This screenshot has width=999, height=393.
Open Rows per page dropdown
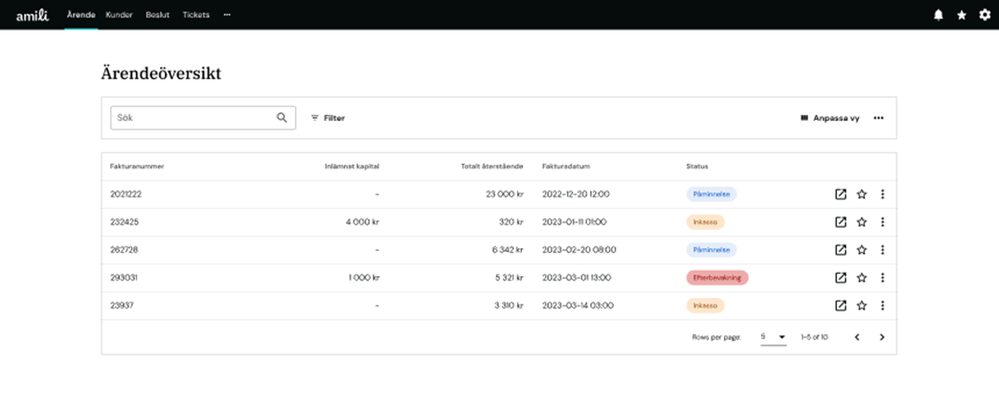pos(773,337)
